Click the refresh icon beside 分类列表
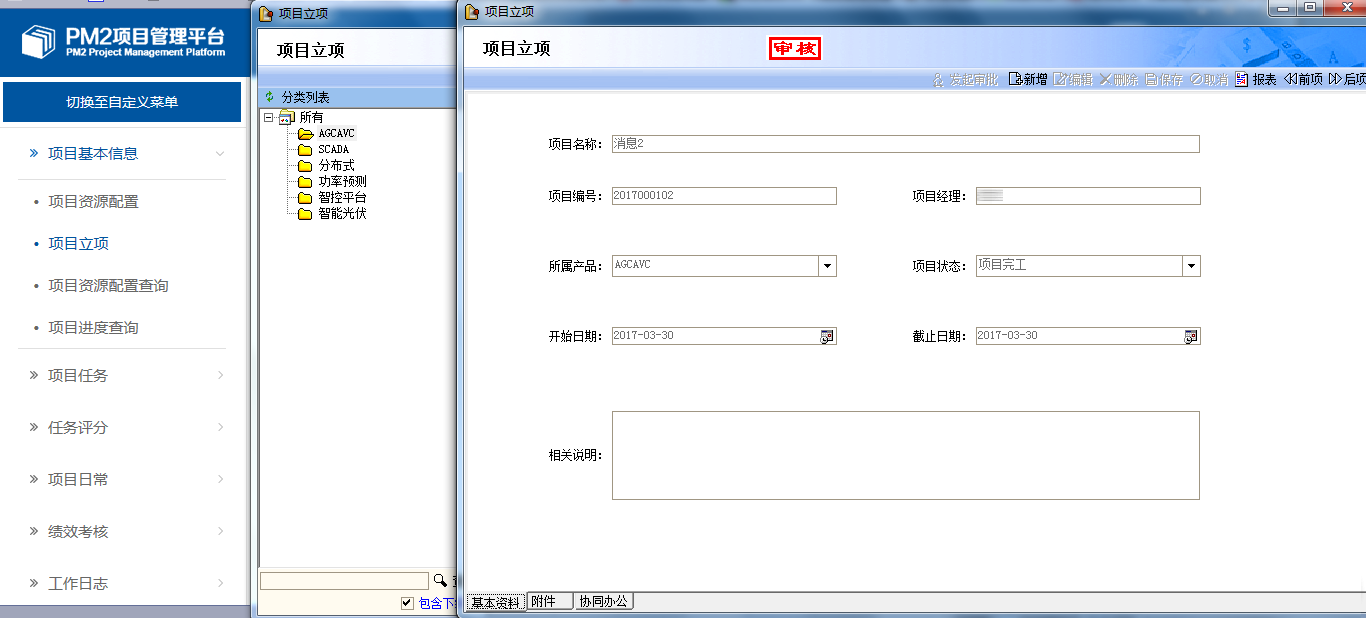 [269, 97]
